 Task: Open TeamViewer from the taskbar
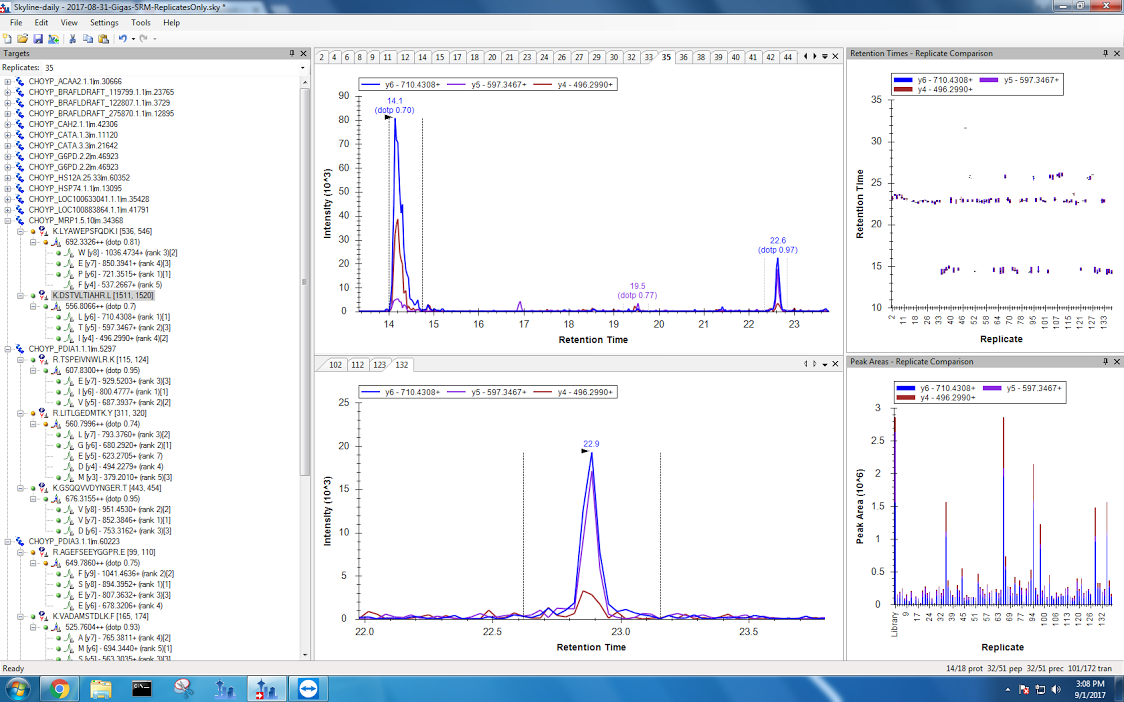(x=304, y=688)
